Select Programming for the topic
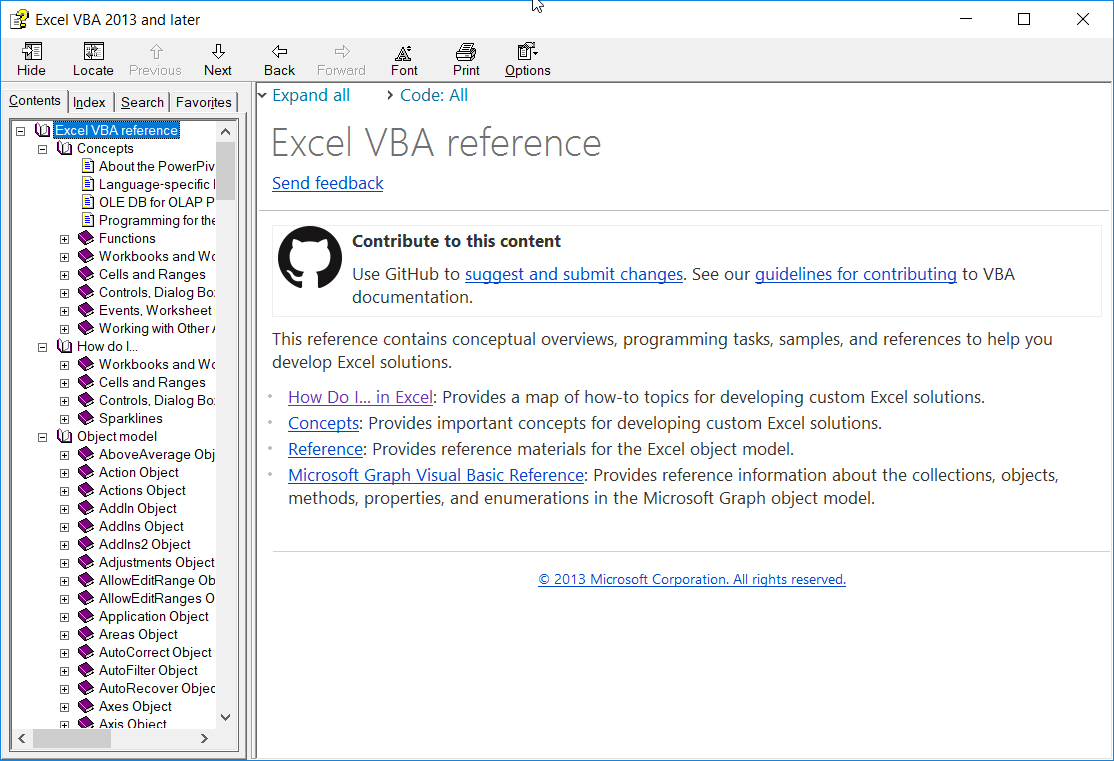 click(156, 220)
